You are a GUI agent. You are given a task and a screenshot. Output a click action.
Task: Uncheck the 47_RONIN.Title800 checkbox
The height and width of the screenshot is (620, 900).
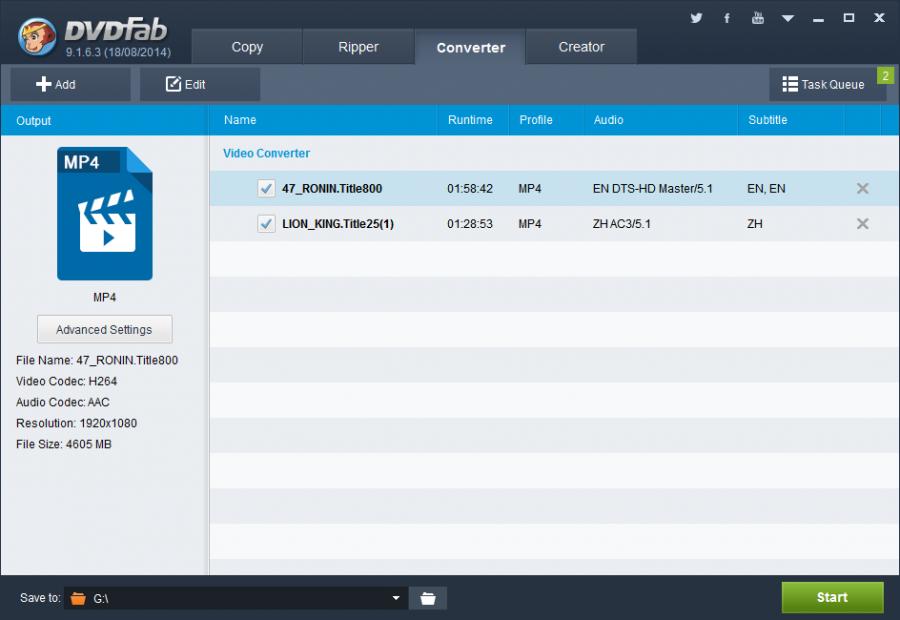point(266,188)
